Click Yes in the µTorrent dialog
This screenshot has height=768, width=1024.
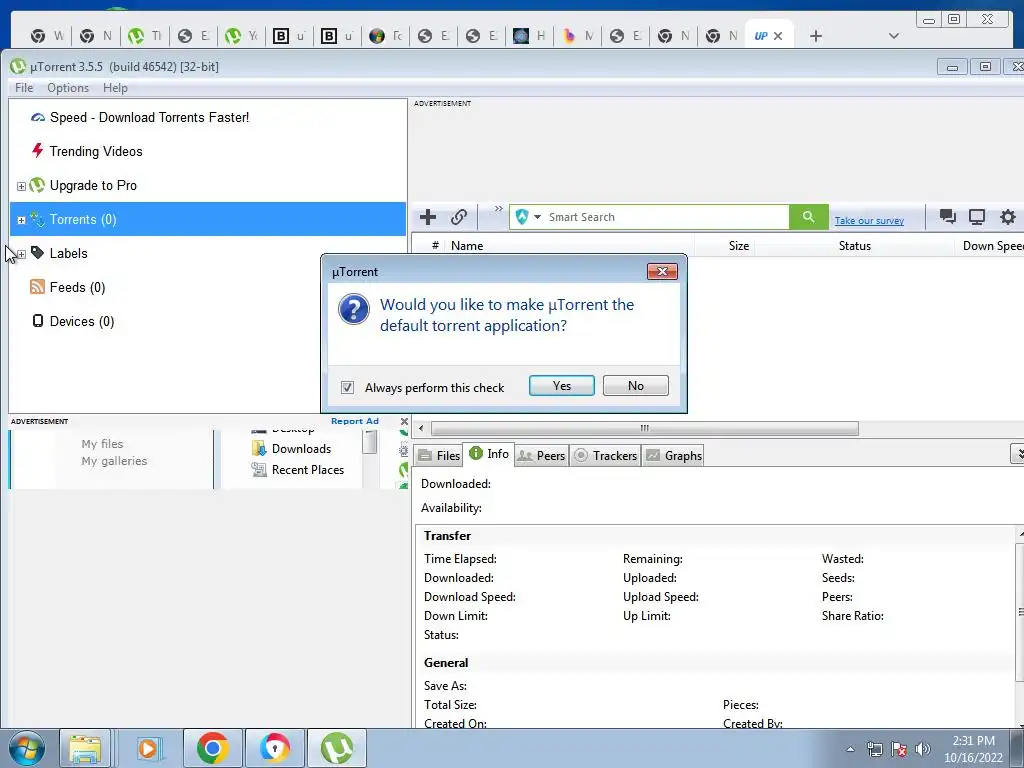click(x=562, y=385)
